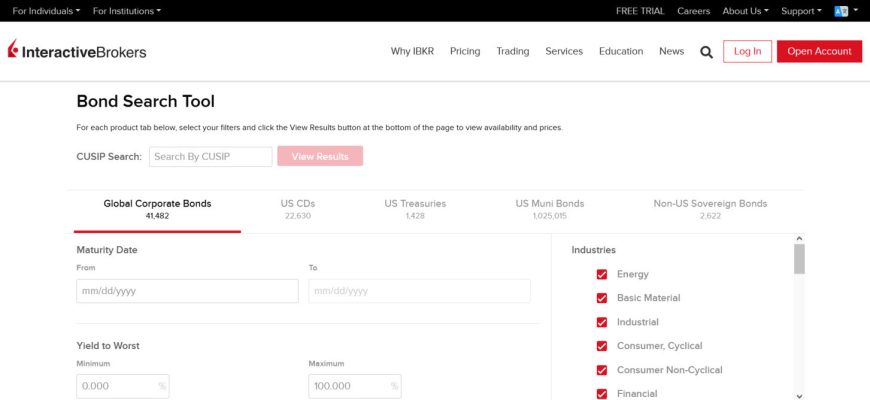Expand the For Institutions dropdown

point(127,11)
